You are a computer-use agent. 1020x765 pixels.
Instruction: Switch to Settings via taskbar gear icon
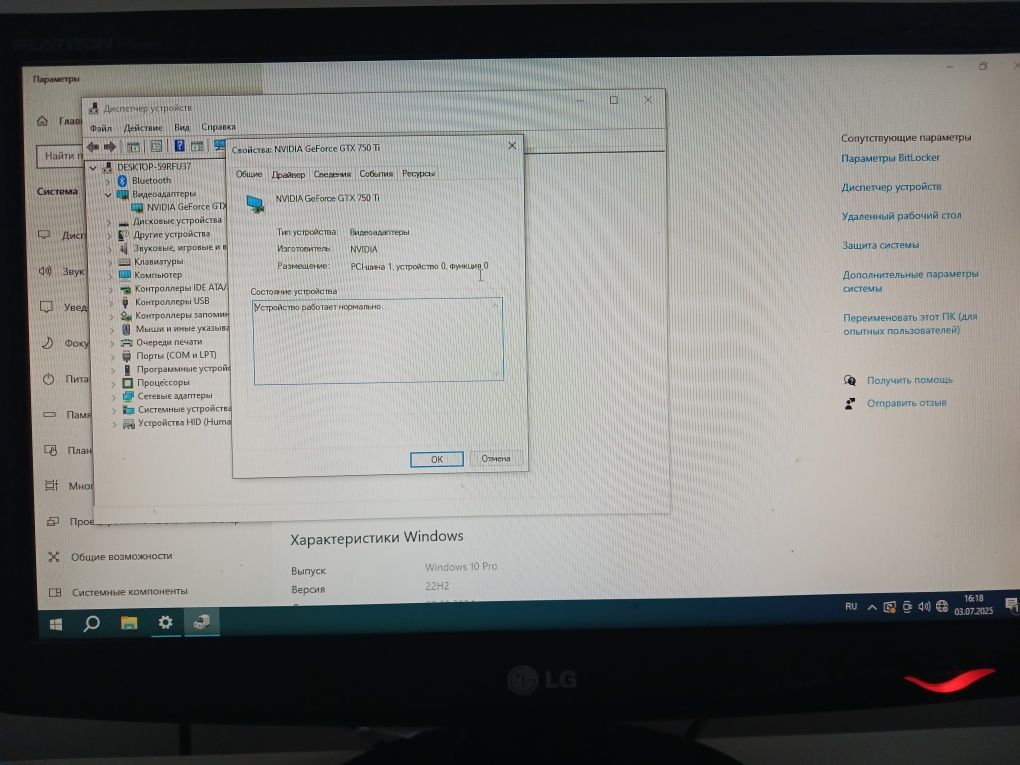coord(165,623)
